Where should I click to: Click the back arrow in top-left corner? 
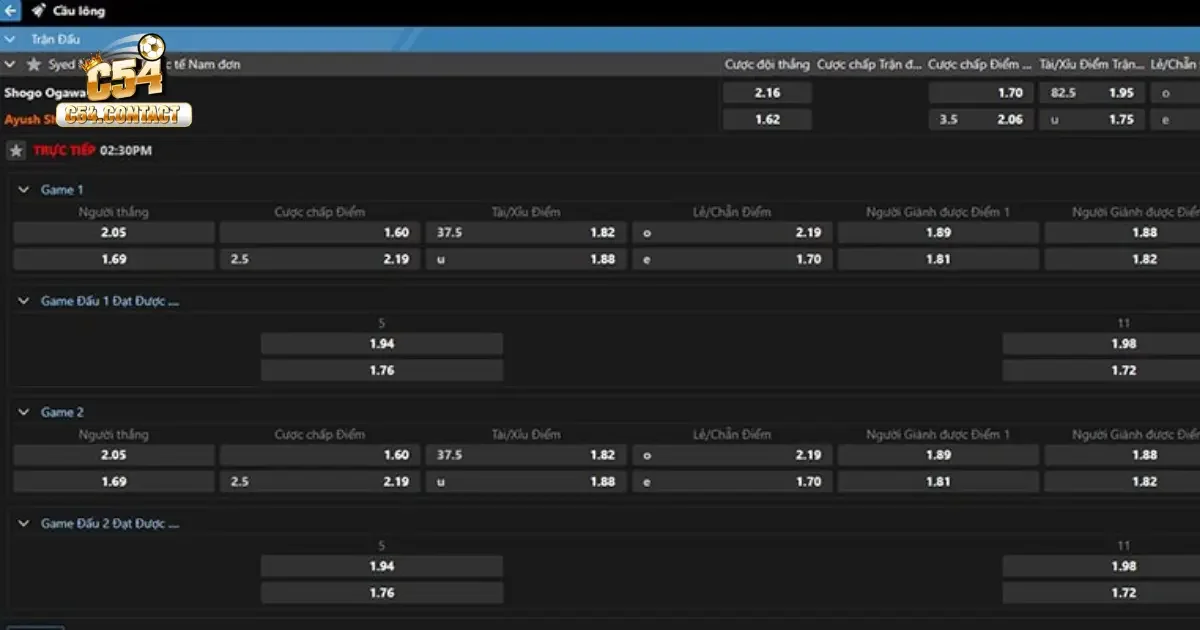coord(11,11)
